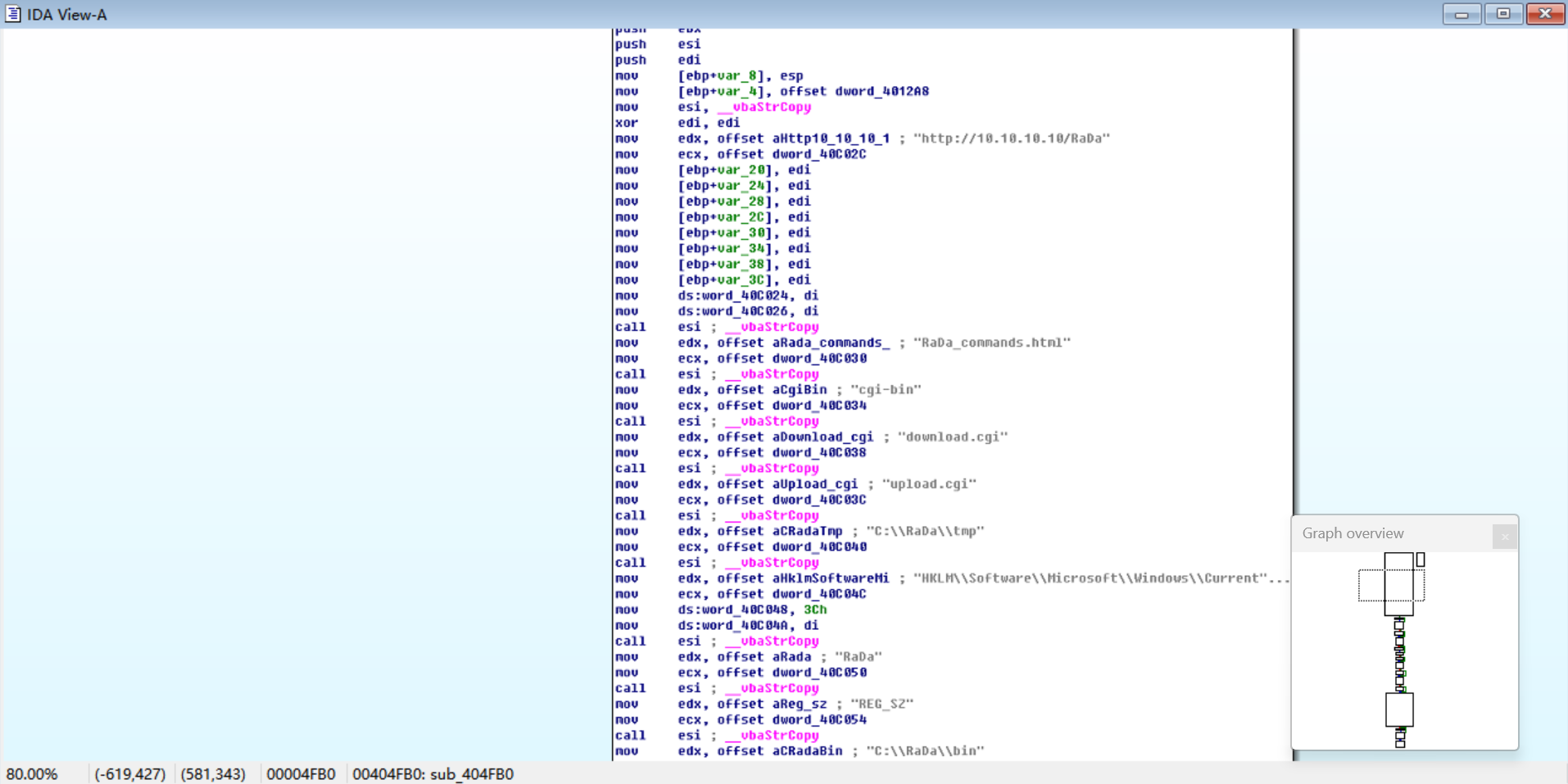Click the (-619,427) coordinates in status bar
The height and width of the screenshot is (784, 1568).
pos(130,774)
